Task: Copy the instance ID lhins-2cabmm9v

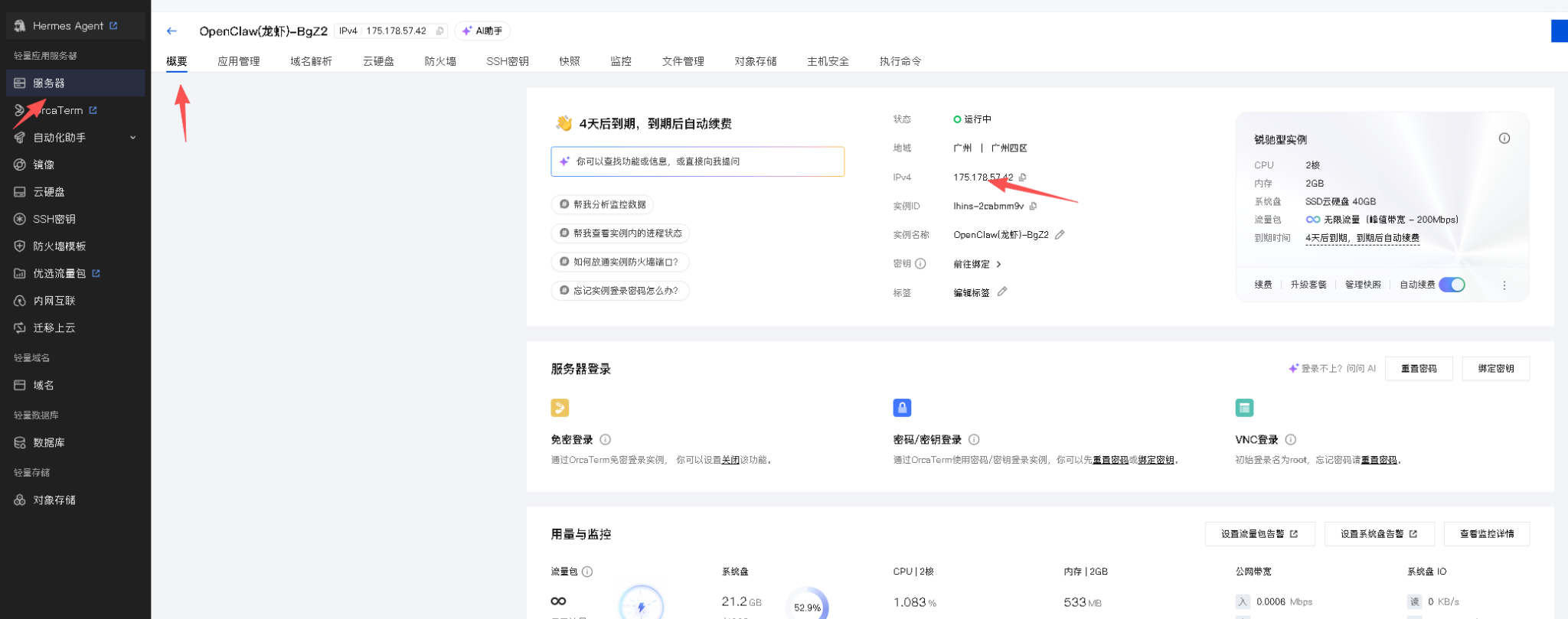Action: [x=1034, y=206]
